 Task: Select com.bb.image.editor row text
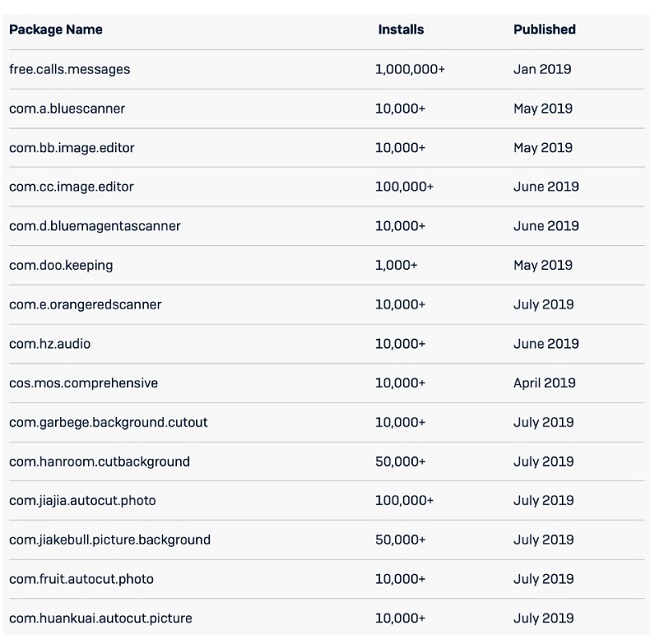coord(72,148)
